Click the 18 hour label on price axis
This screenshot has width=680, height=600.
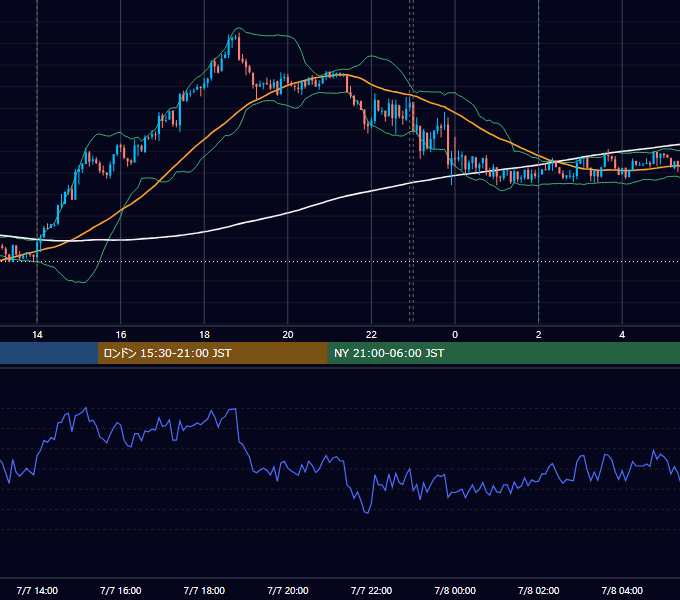204,335
